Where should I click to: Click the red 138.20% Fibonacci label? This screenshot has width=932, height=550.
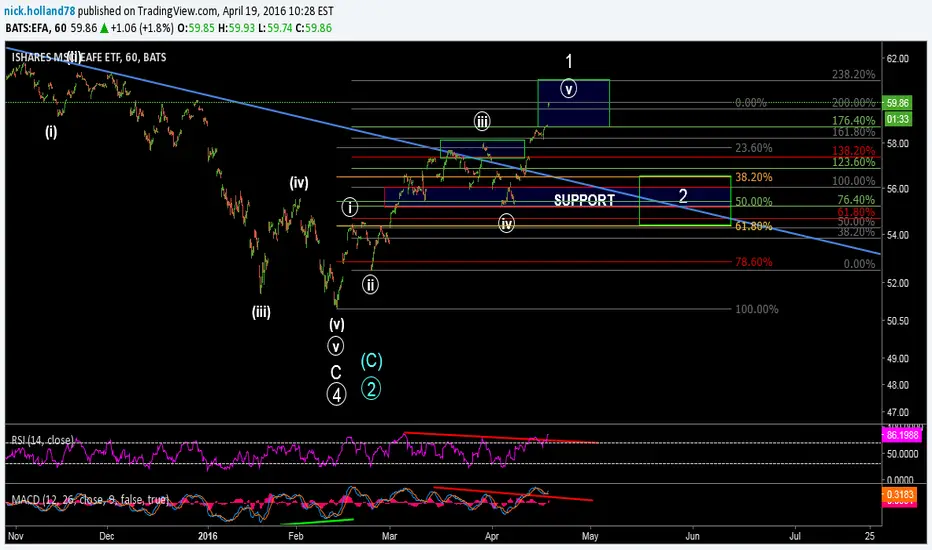pyautogui.click(x=854, y=150)
